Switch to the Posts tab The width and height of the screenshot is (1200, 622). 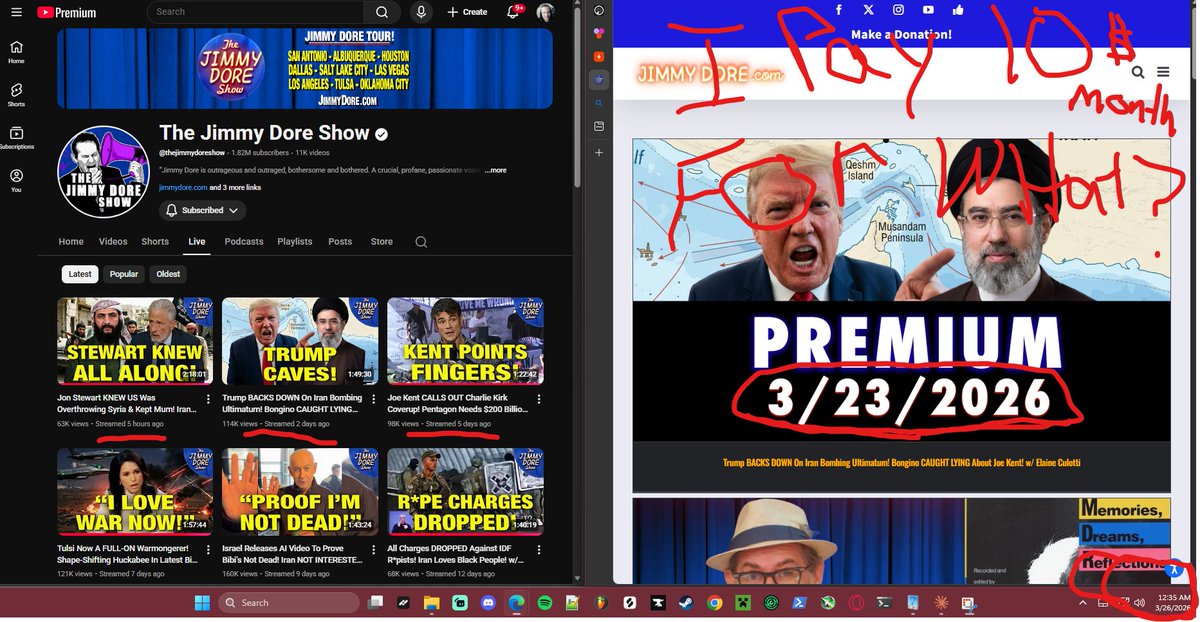(x=340, y=242)
